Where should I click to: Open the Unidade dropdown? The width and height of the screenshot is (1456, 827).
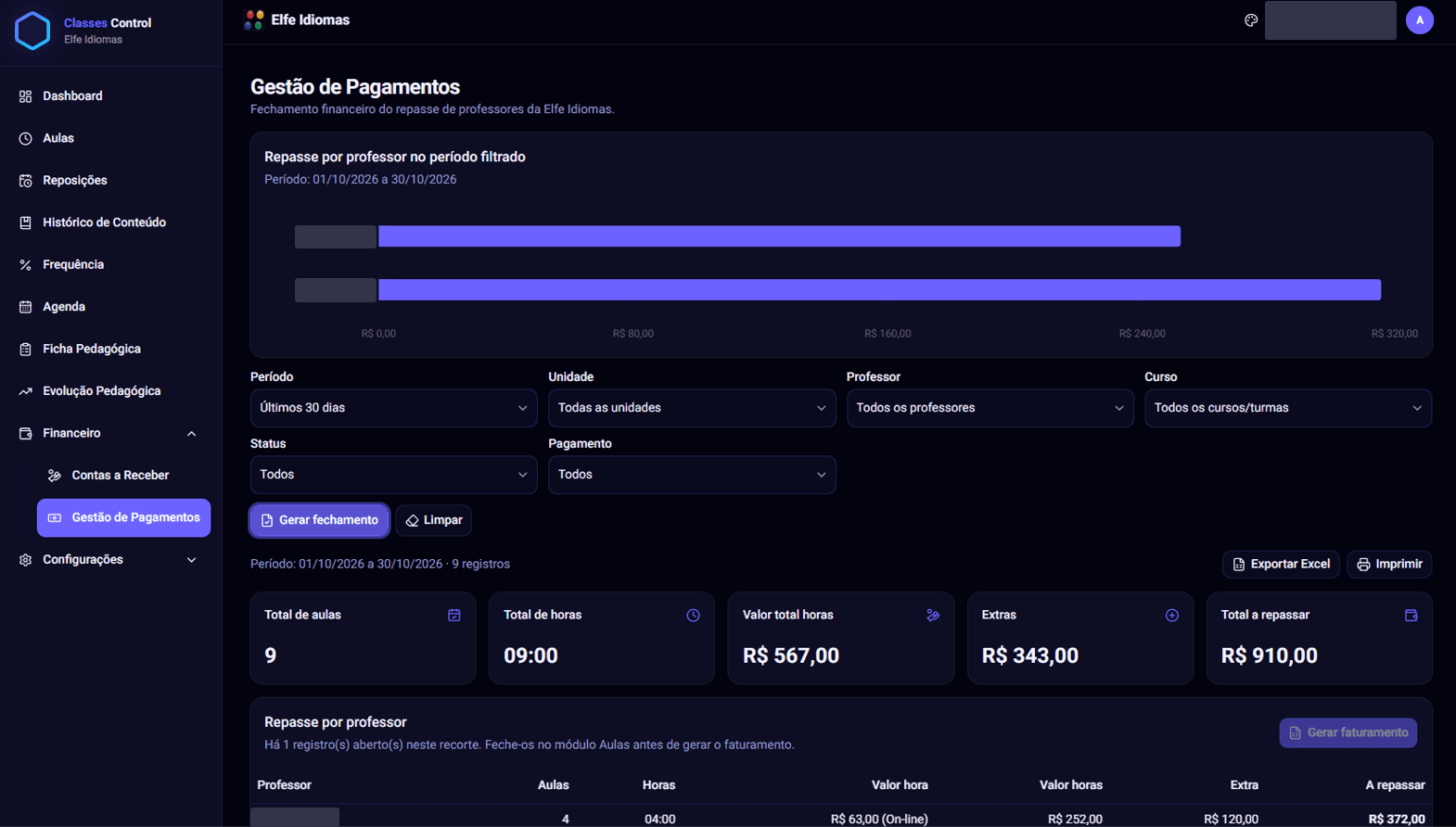pyautogui.click(x=692, y=408)
